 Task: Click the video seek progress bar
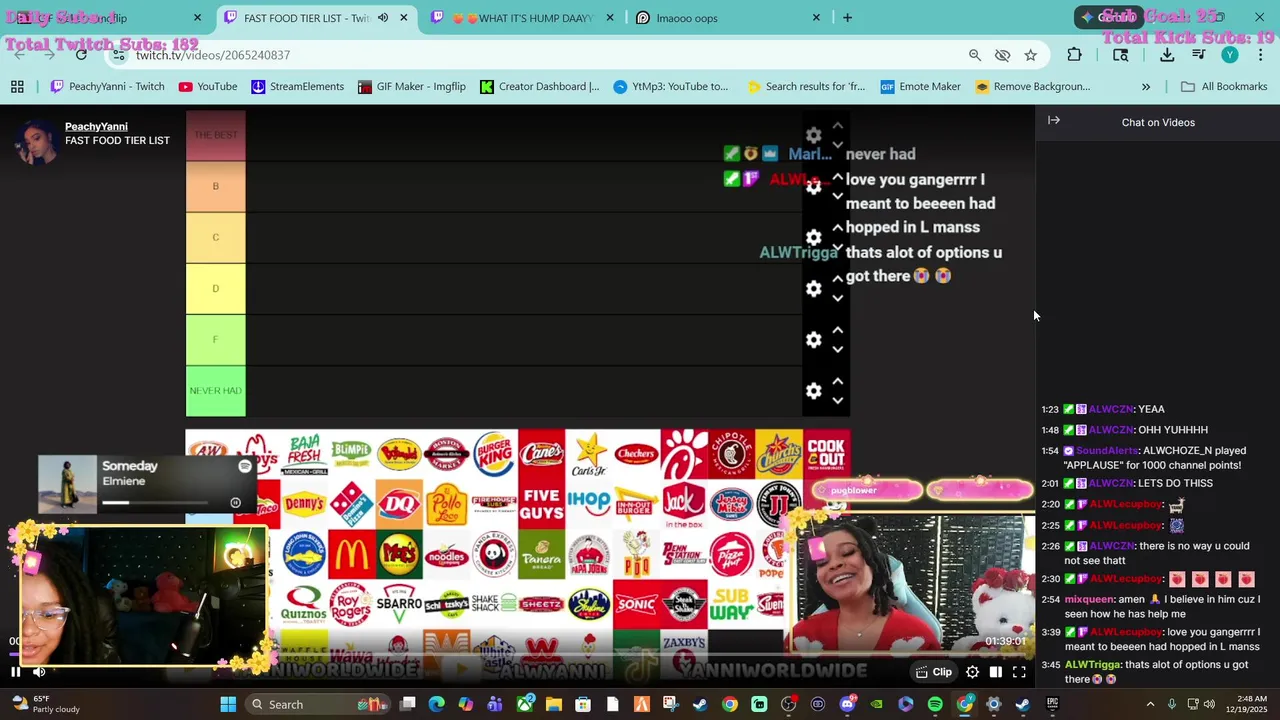click(517, 655)
